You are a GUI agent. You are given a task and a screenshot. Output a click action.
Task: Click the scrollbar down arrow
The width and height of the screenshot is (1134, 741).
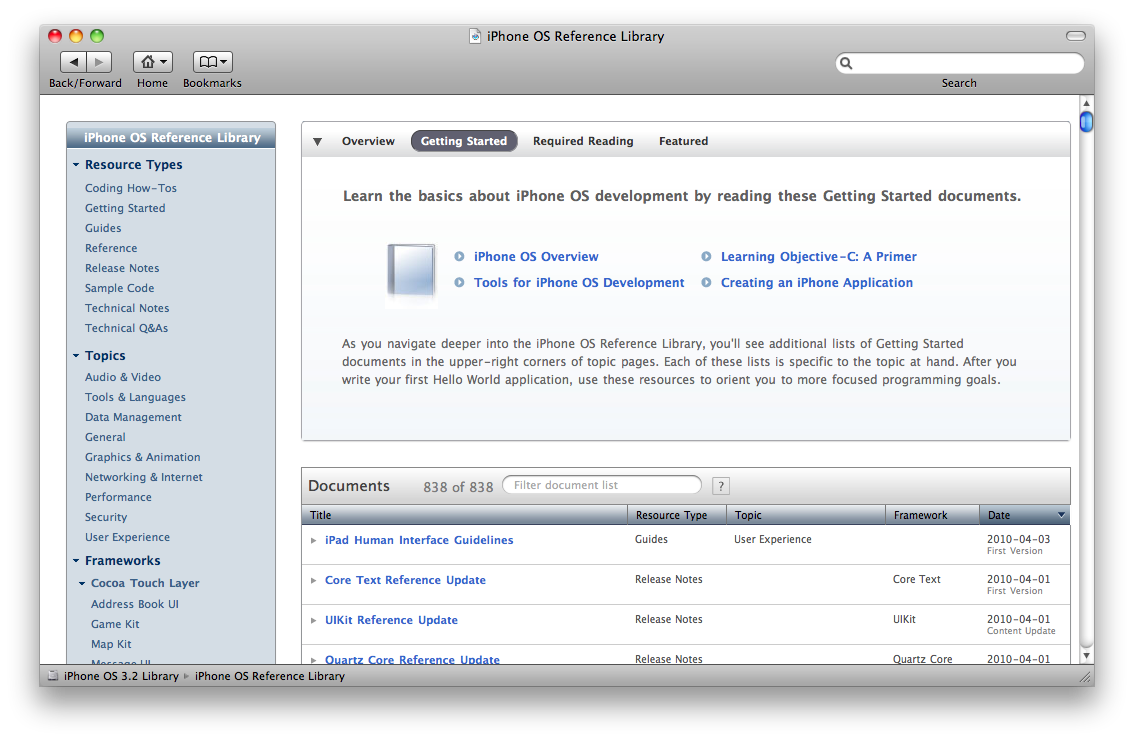tap(1086, 656)
